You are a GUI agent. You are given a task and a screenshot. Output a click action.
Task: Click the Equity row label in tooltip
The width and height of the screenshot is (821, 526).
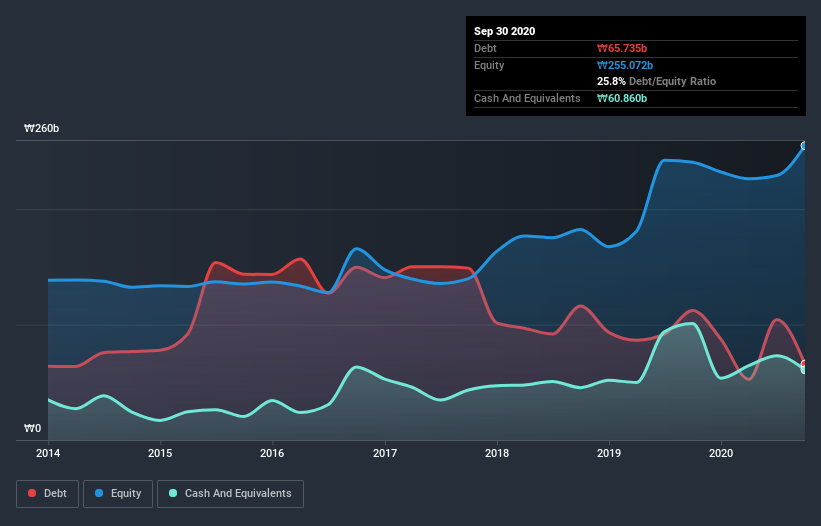(x=489, y=65)
